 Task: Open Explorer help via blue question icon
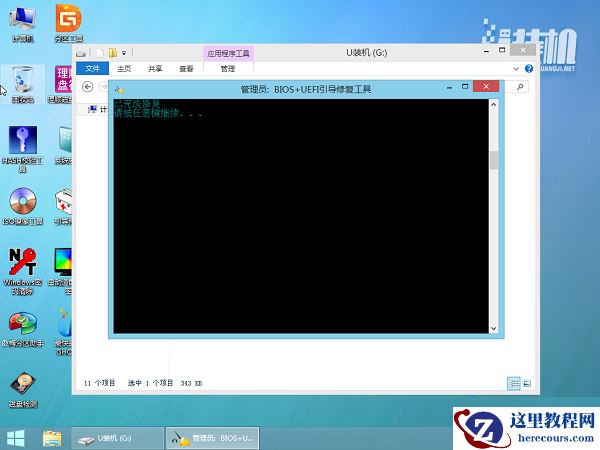click(529, 68)
